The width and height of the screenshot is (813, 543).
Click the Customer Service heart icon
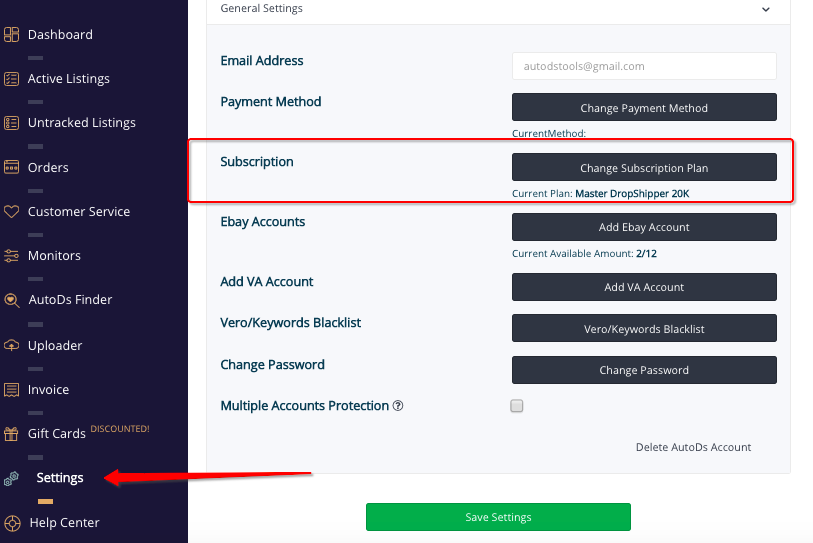click(x=11, y=212)
